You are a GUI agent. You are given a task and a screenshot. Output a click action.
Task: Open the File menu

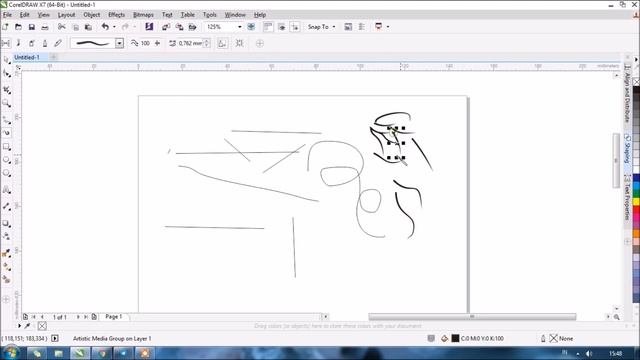(7, 15)
